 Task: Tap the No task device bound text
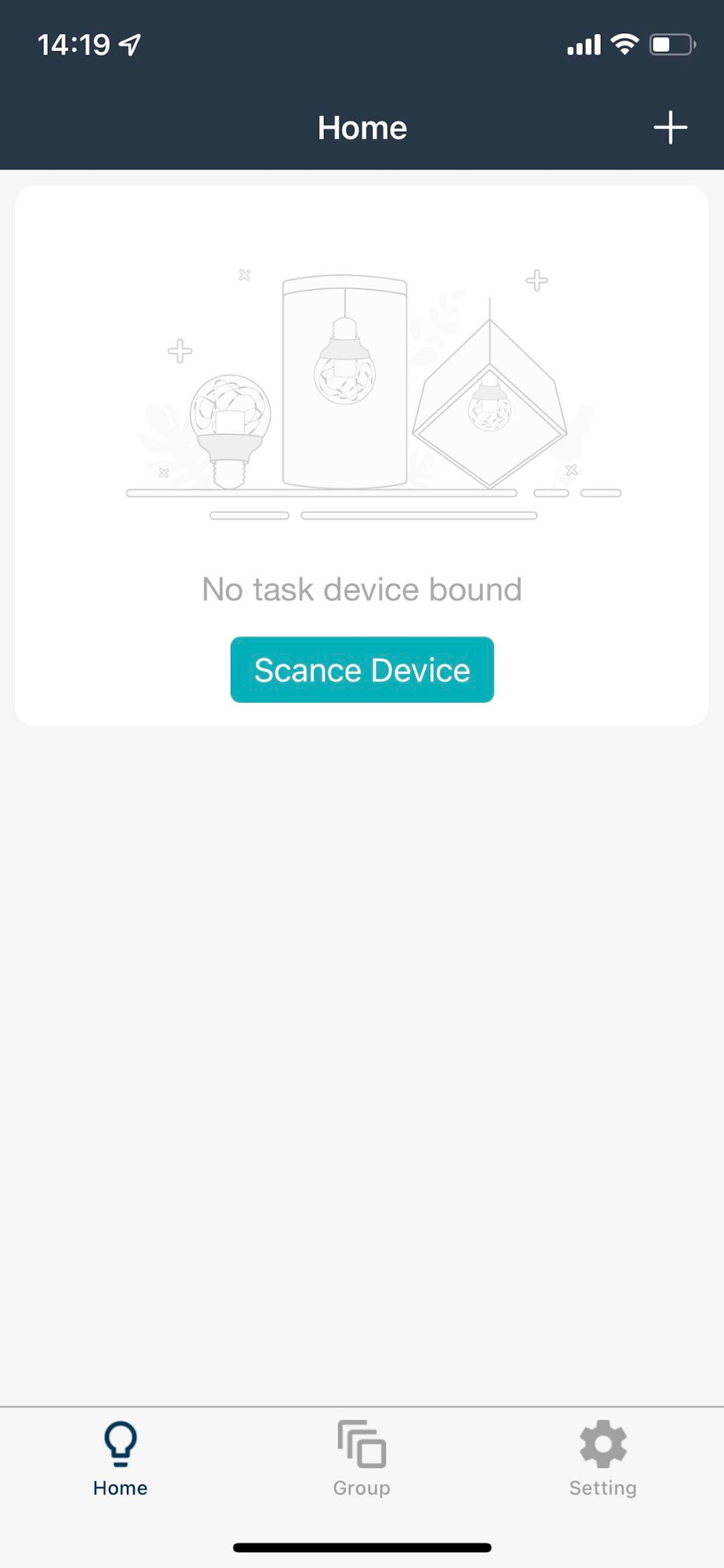(x=362, y=589)
